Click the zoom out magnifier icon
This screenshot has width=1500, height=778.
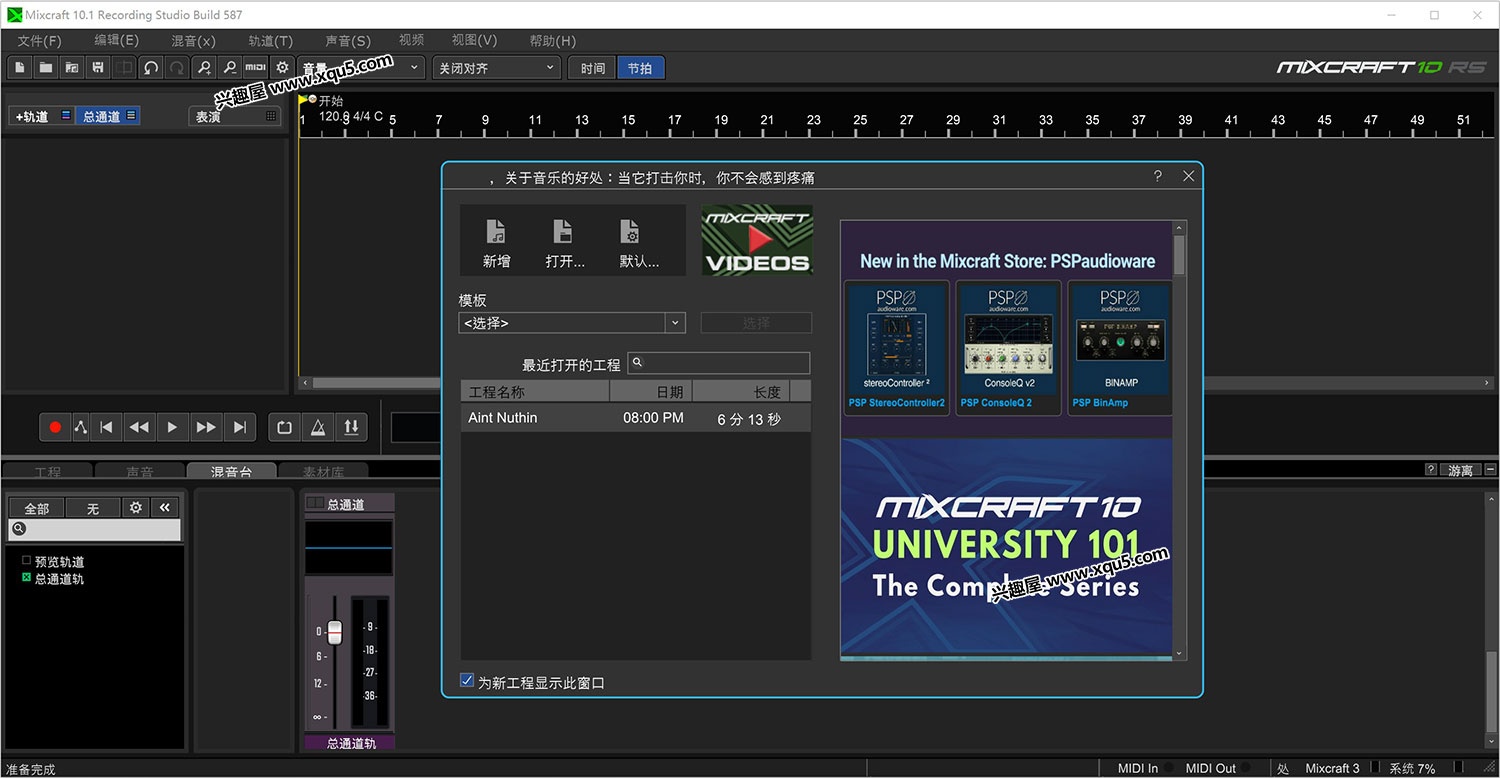click(x=230, y=68)
